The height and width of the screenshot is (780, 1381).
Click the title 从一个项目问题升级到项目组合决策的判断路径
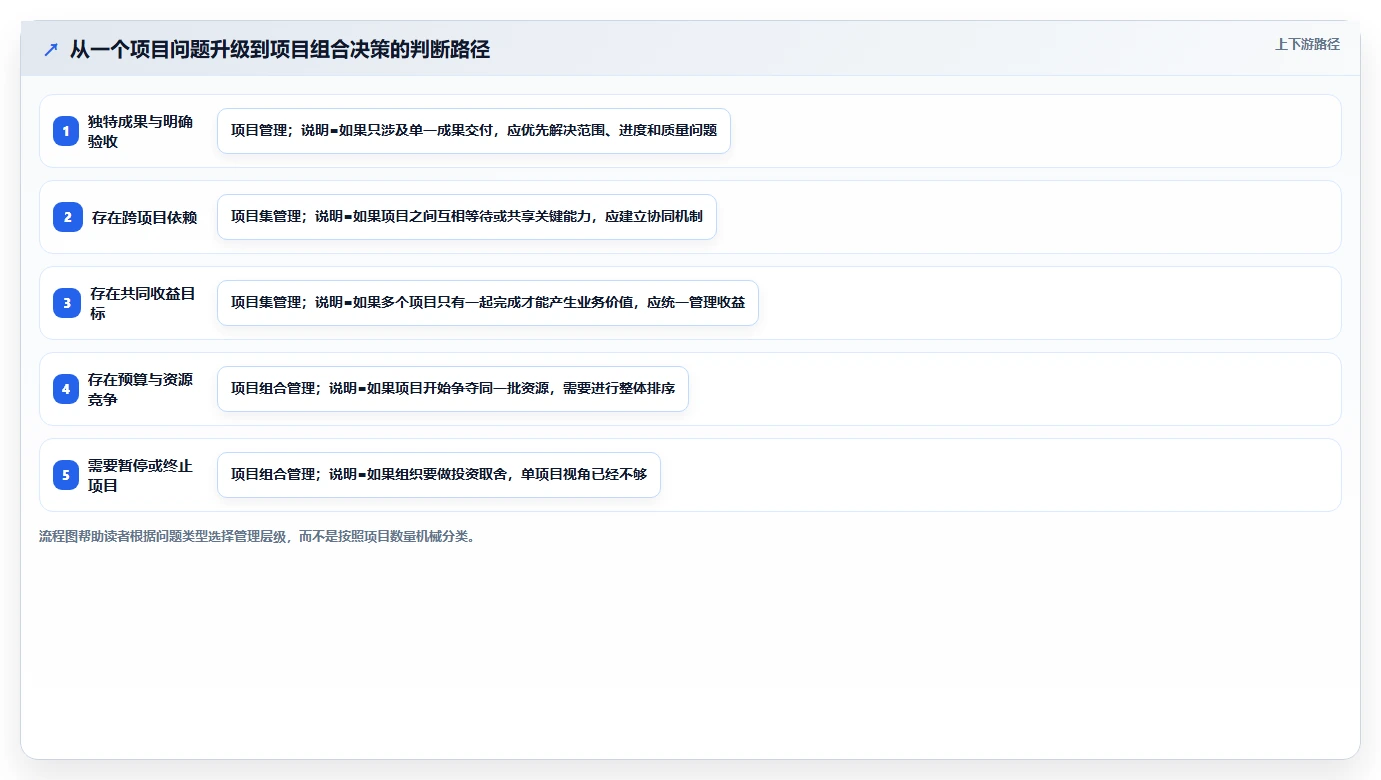(280, 50)
